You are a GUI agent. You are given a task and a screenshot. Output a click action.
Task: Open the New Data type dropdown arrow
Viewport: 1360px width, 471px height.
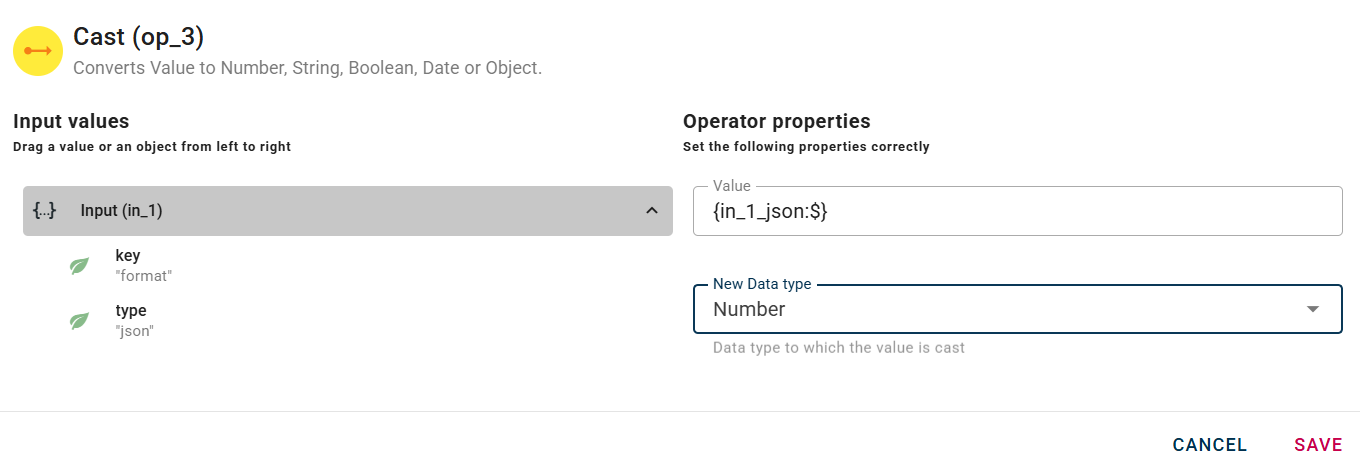(1313, 309)
